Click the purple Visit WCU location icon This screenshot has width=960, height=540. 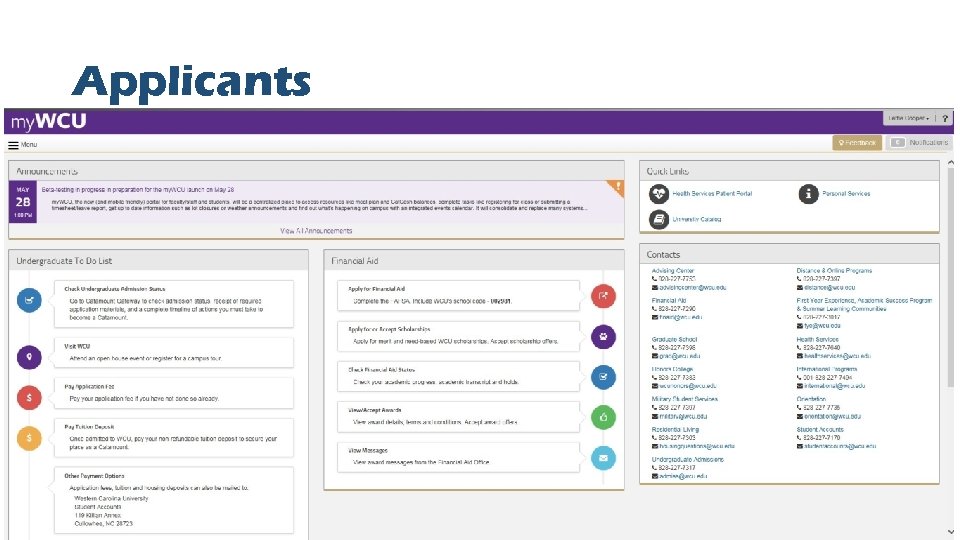(x=29, y=357)
